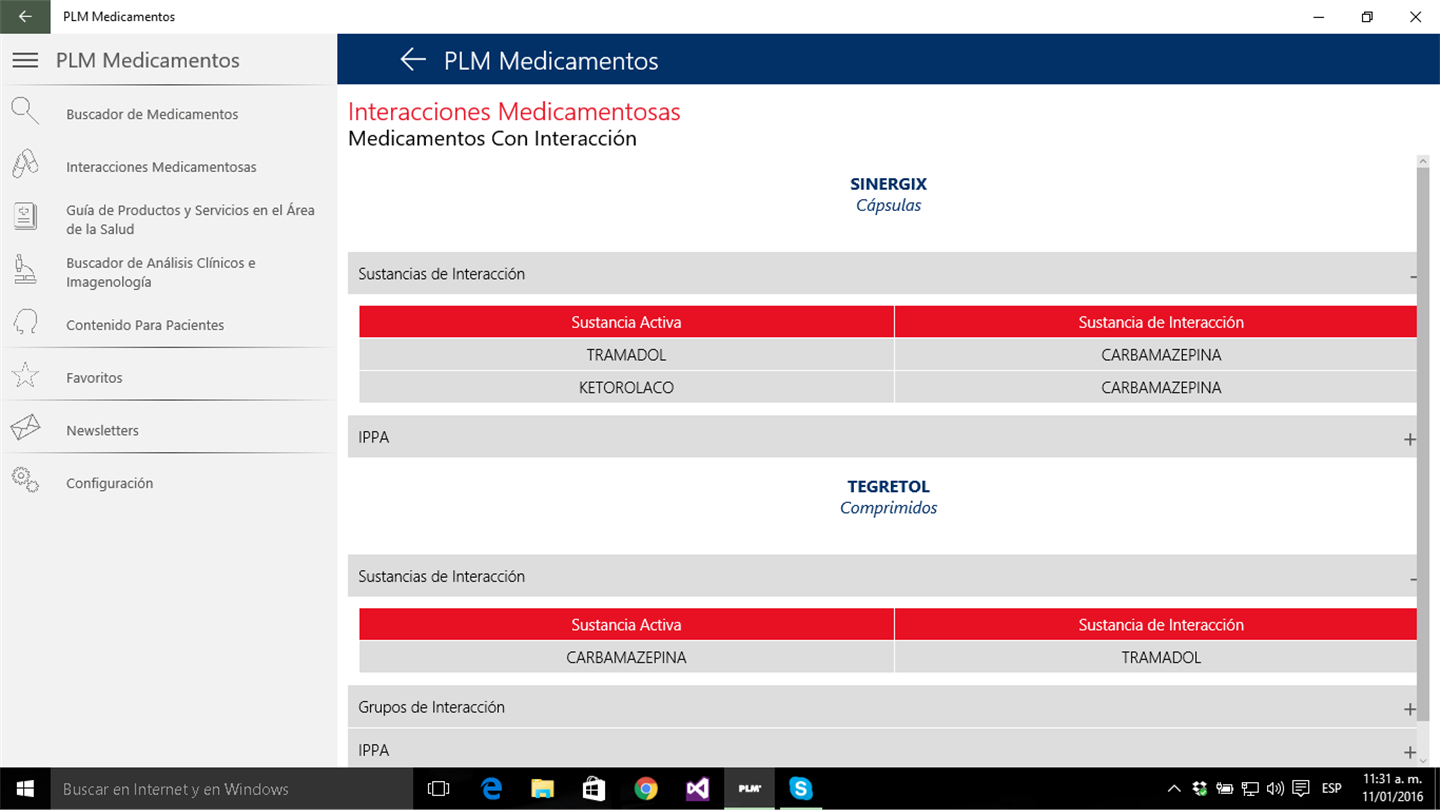Viewport: 1440px width, 810px height.
Task: Open Visual Studio from the taskbar
Action: pos(698,789)
